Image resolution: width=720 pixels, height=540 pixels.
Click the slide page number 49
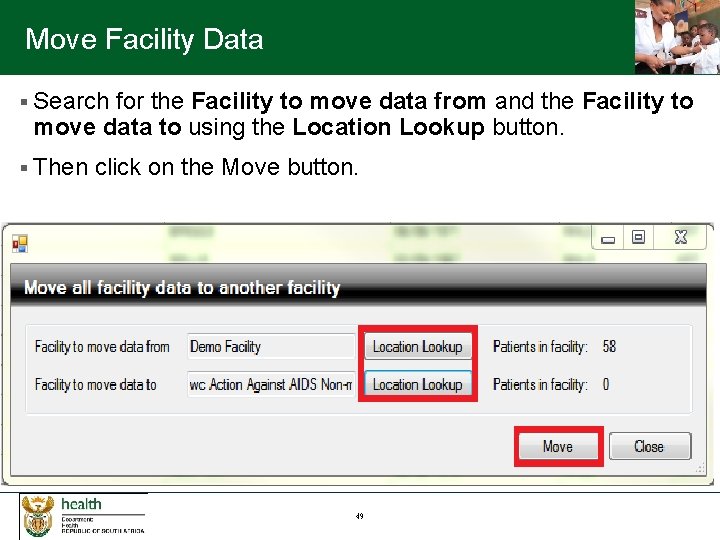[360, 516]
